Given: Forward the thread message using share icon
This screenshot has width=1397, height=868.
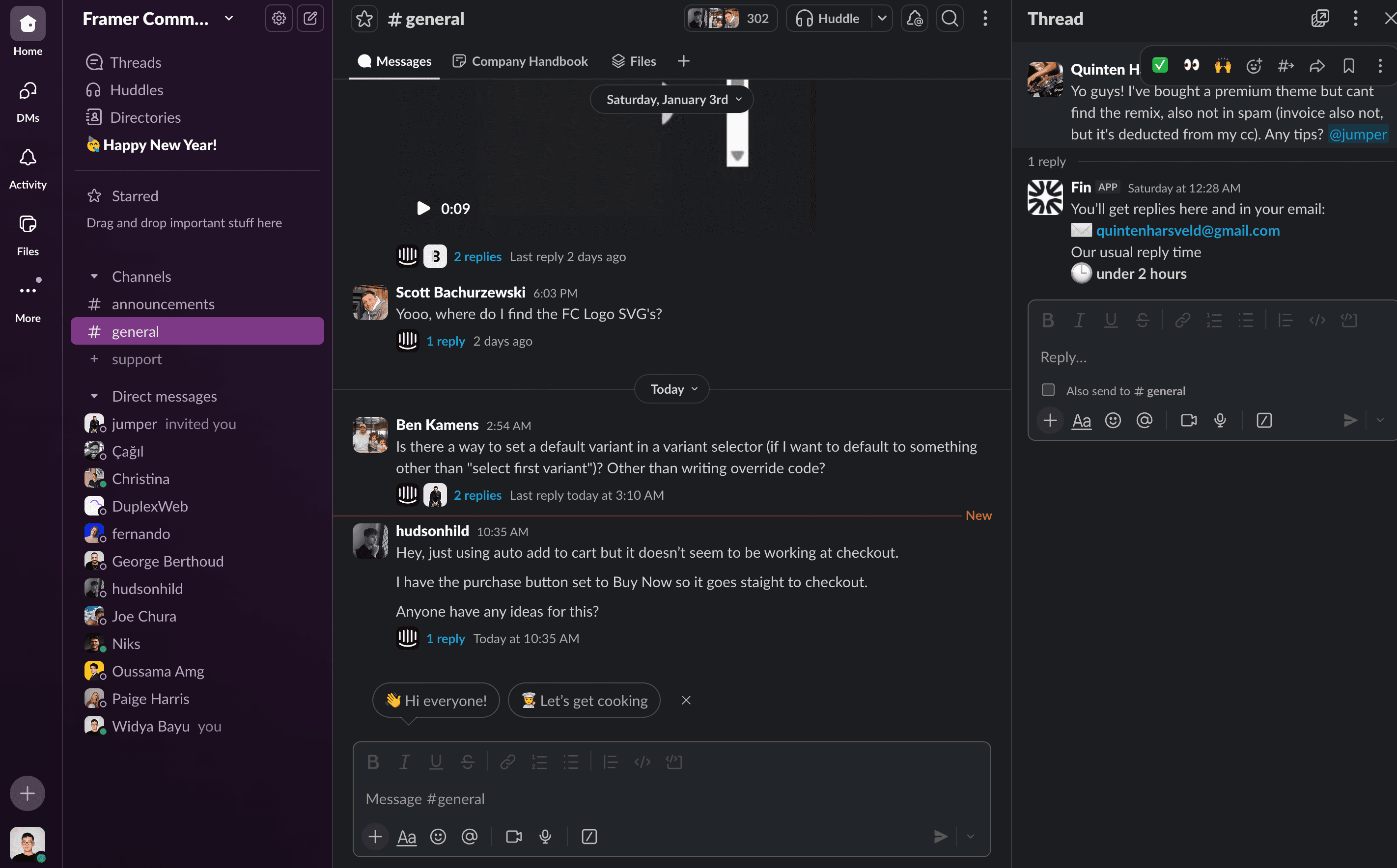Looking at the screenshot, I should tap(1316, 65).
